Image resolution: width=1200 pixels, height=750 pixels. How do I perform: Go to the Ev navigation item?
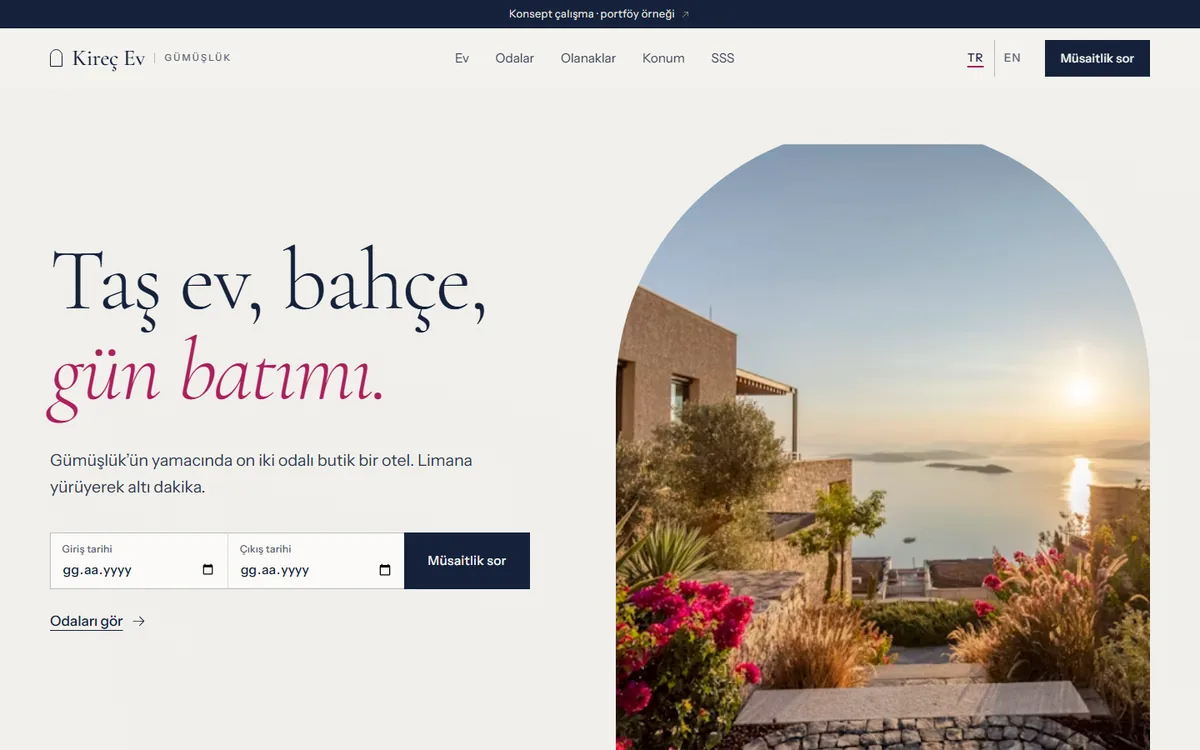point(462,58)
